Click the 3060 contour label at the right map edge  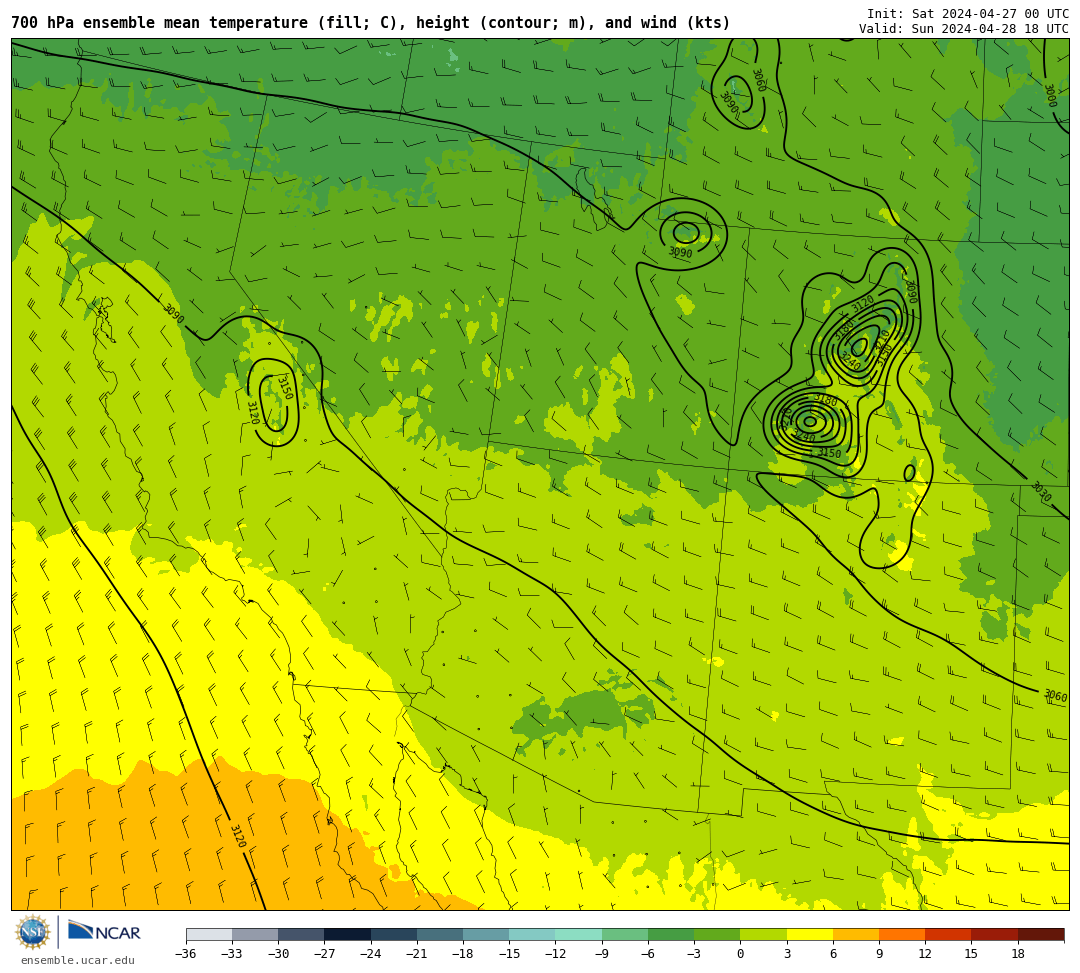tap(1055, 695)
